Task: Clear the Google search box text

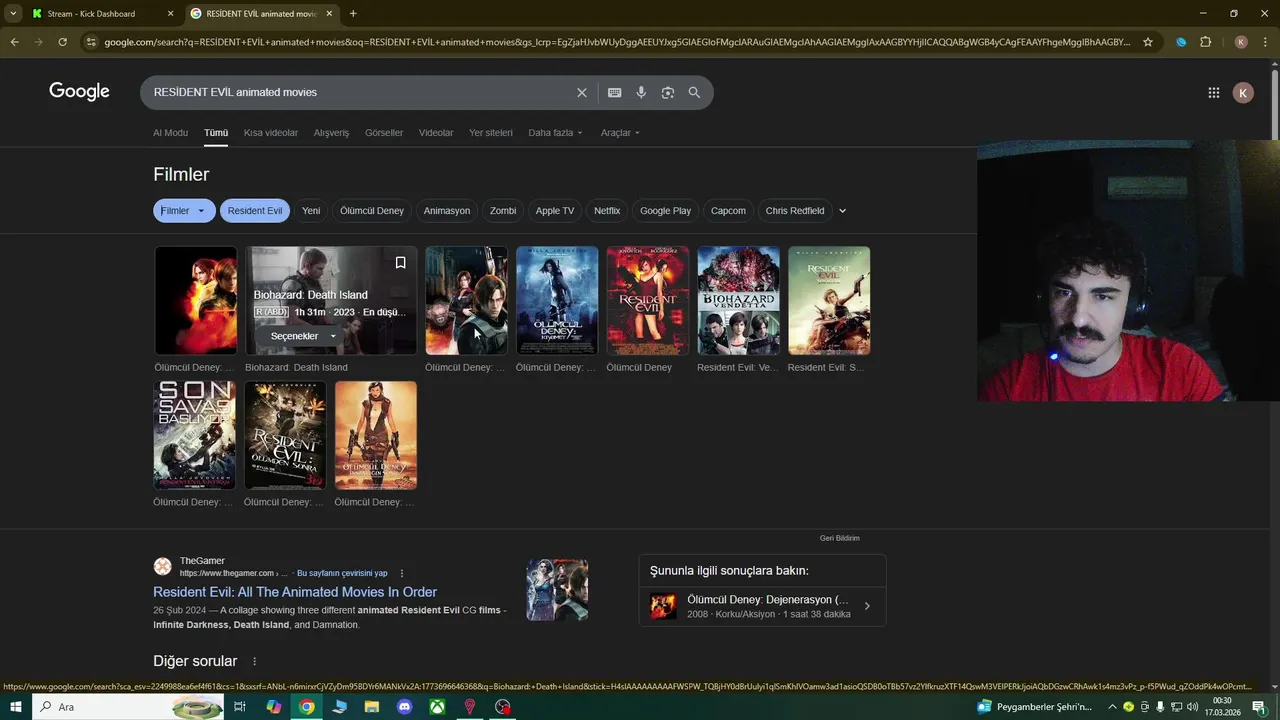Action: 582,92
